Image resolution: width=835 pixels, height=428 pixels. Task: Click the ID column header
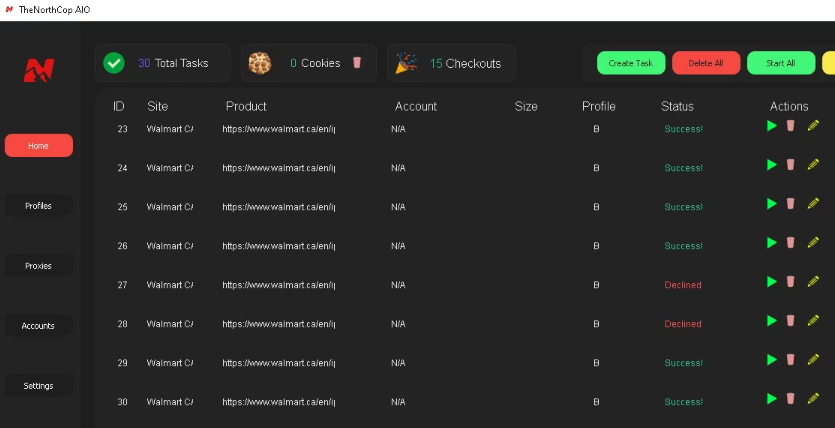pos(118,106)
